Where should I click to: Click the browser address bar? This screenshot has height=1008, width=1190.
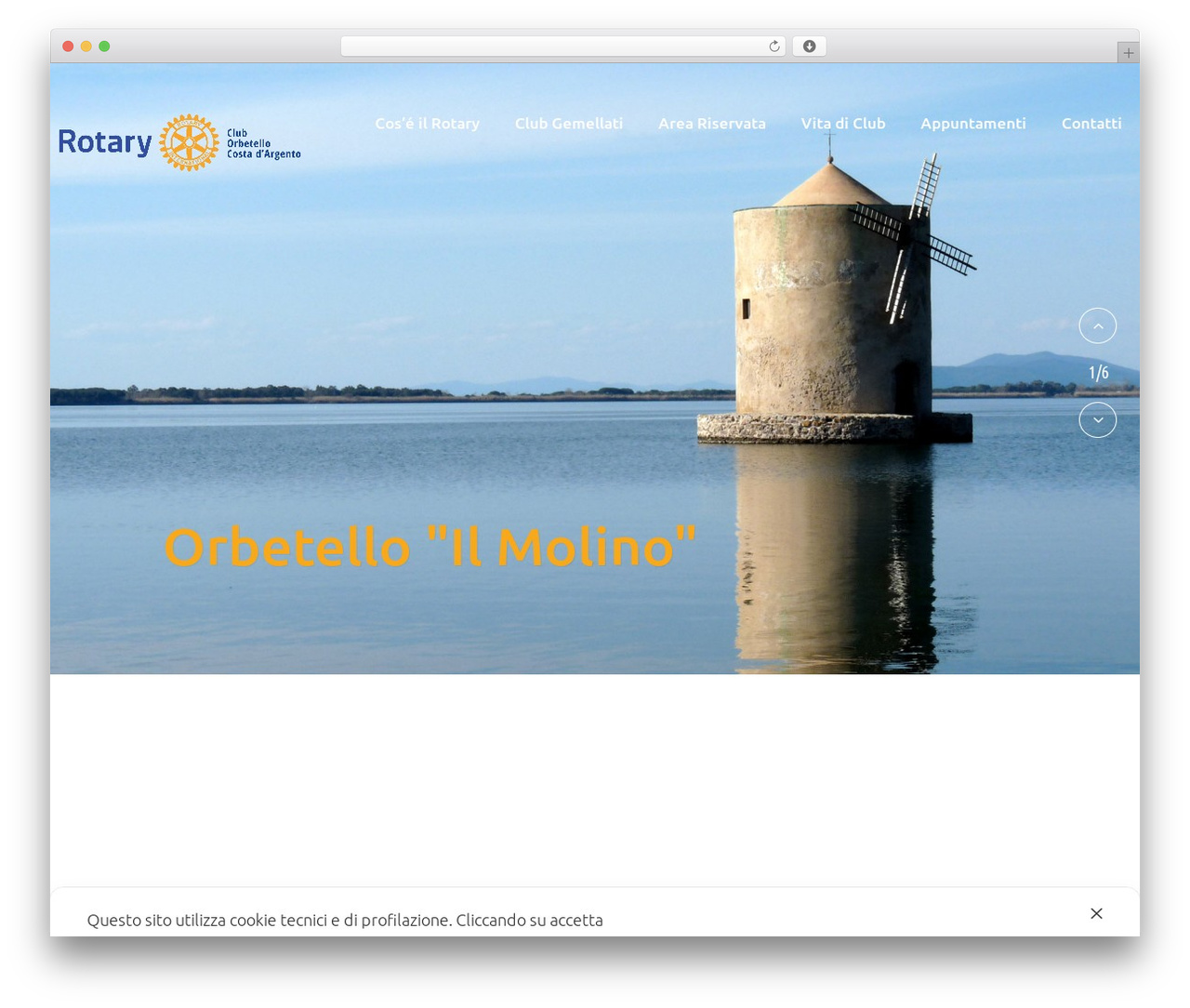tap(563, 46)
